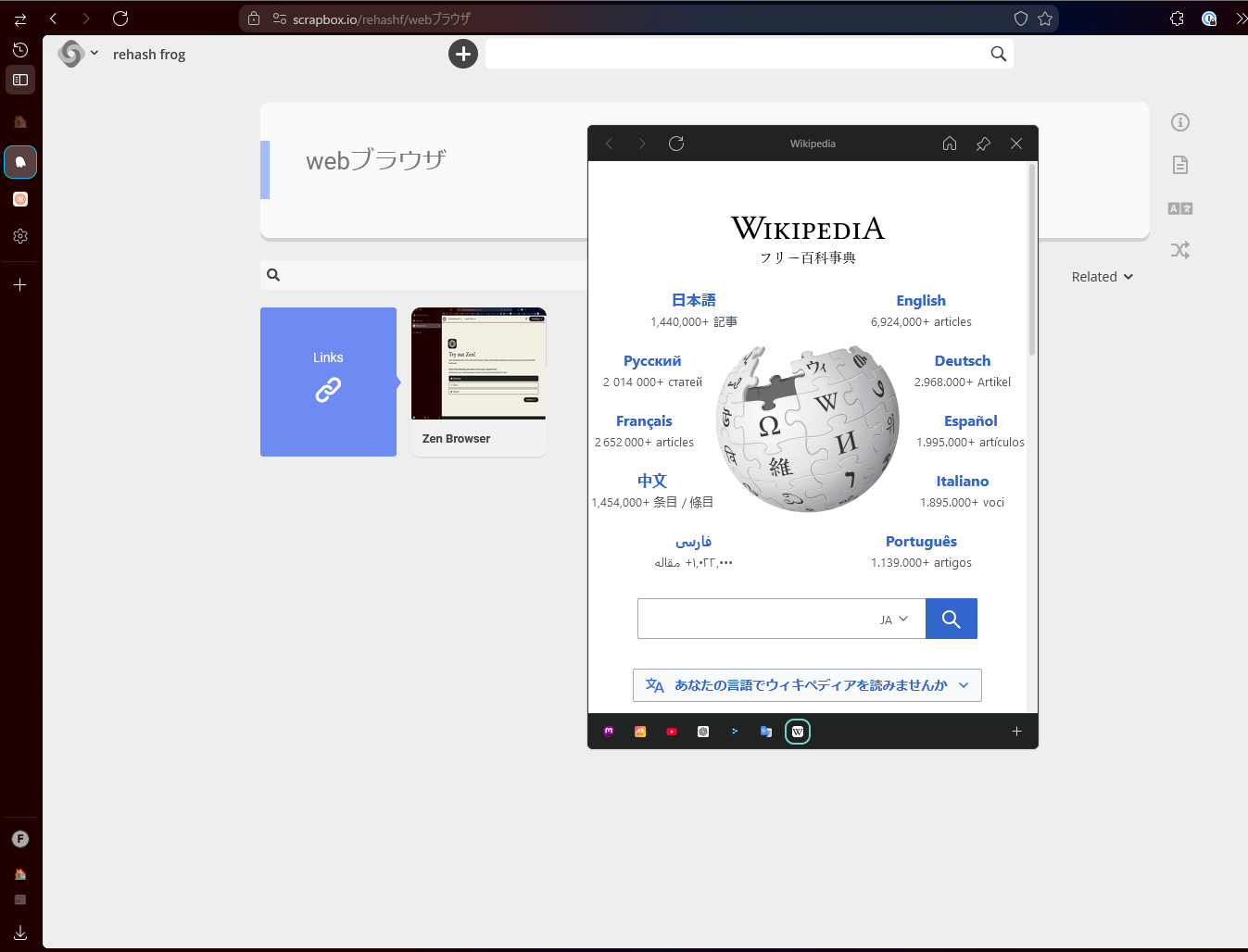Open the JA language selector dropdown
The image size is (1248, 952).
894,619
